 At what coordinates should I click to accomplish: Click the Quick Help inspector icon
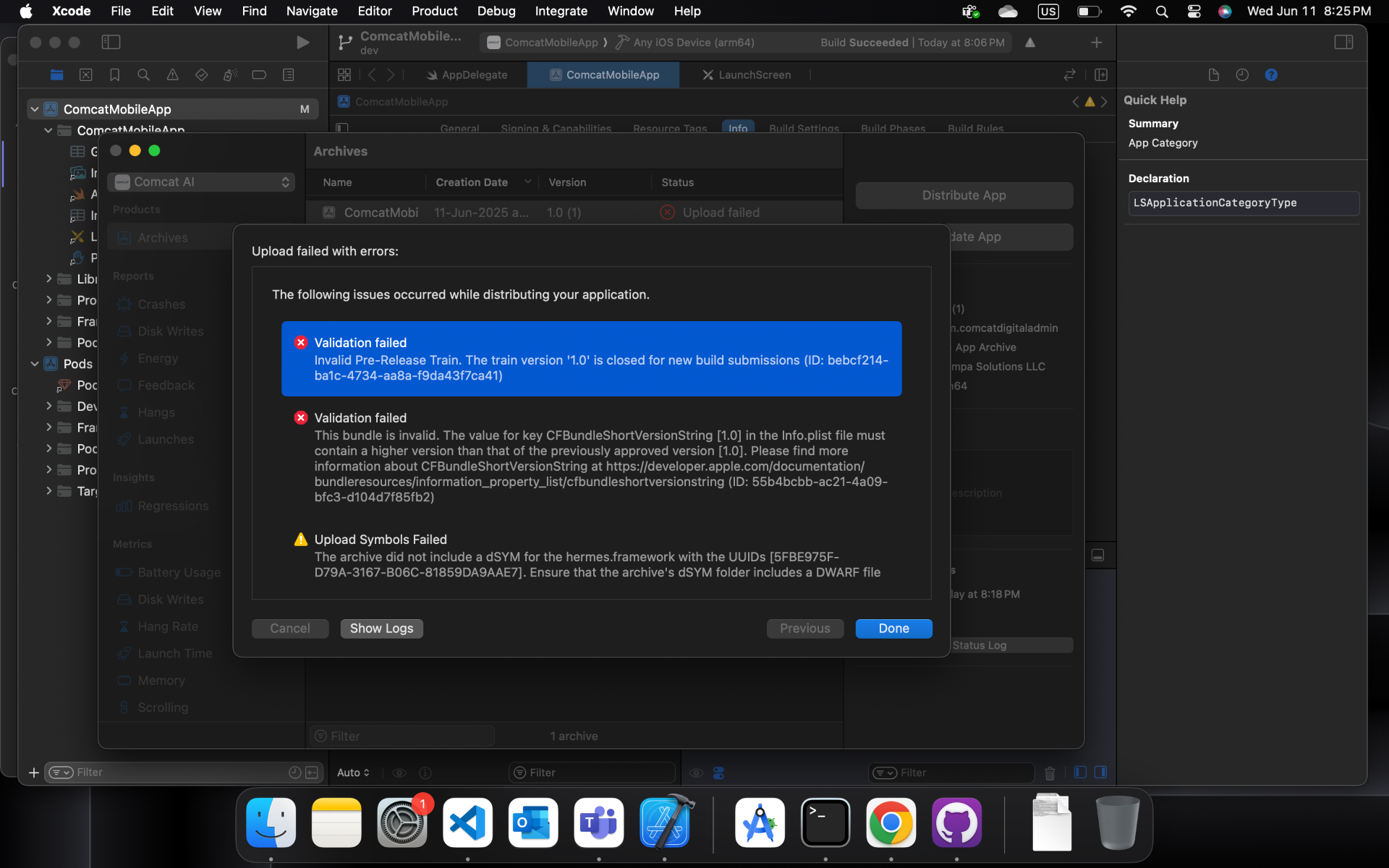[x=1271, y=75]
